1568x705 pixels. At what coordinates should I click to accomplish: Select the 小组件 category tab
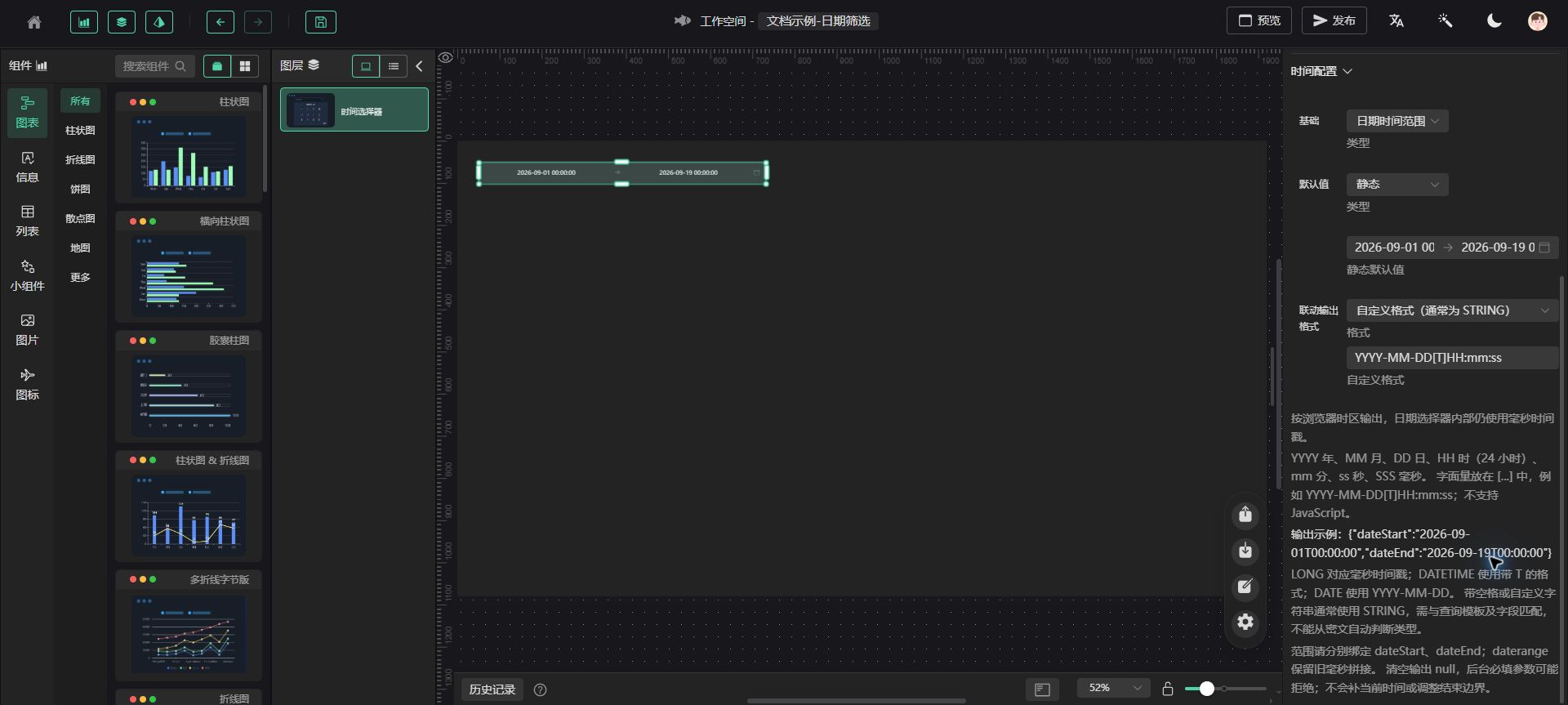click(28, 275)
